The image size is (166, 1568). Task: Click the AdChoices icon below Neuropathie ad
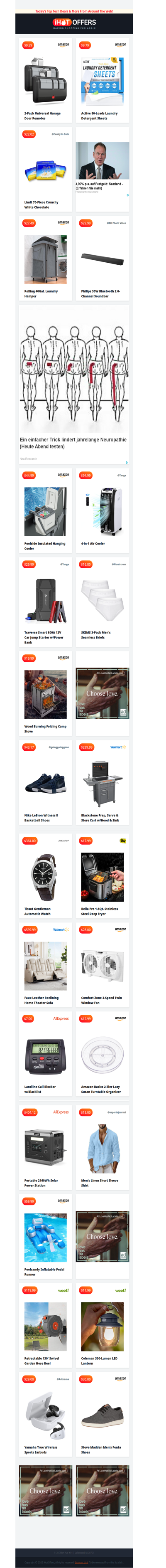click(x=127, y=462)
